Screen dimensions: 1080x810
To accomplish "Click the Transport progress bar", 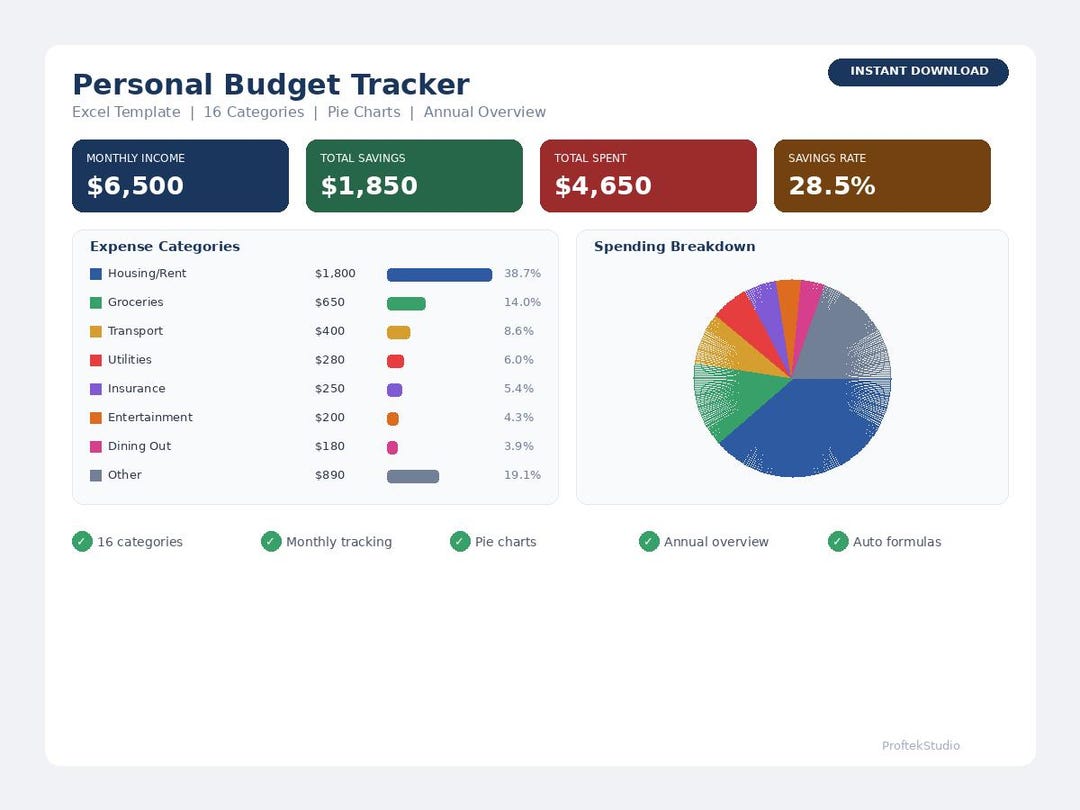I will (x=399, y=333).
